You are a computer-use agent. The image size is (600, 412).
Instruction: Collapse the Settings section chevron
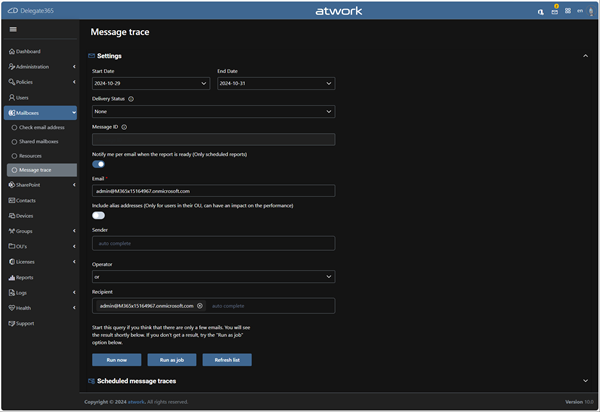[585, 56]
